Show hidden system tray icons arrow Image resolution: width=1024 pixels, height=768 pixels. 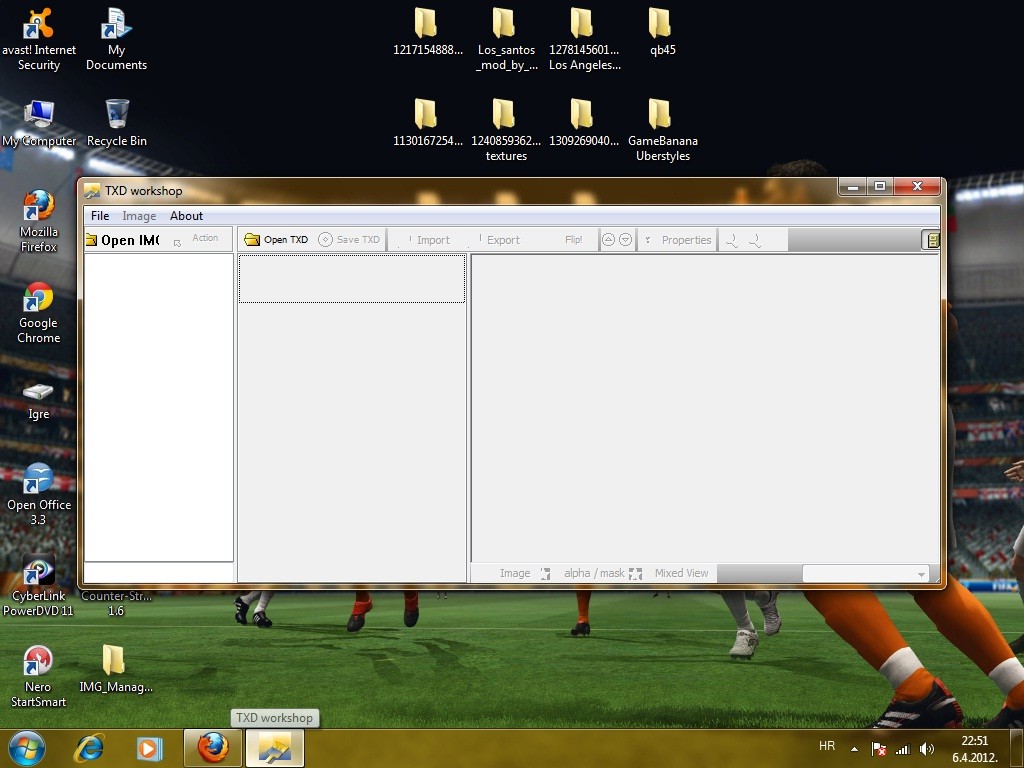click(x=854, y=748)
